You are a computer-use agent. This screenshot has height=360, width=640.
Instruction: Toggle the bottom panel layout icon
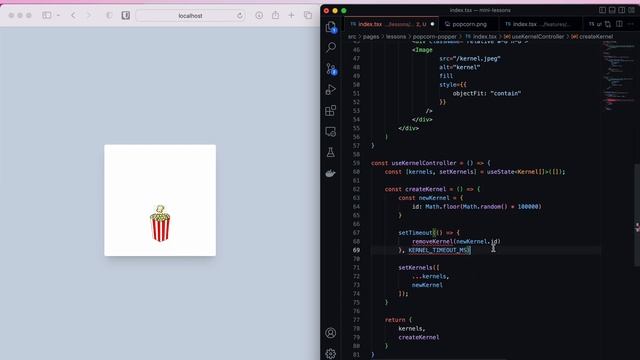(612, 10)
